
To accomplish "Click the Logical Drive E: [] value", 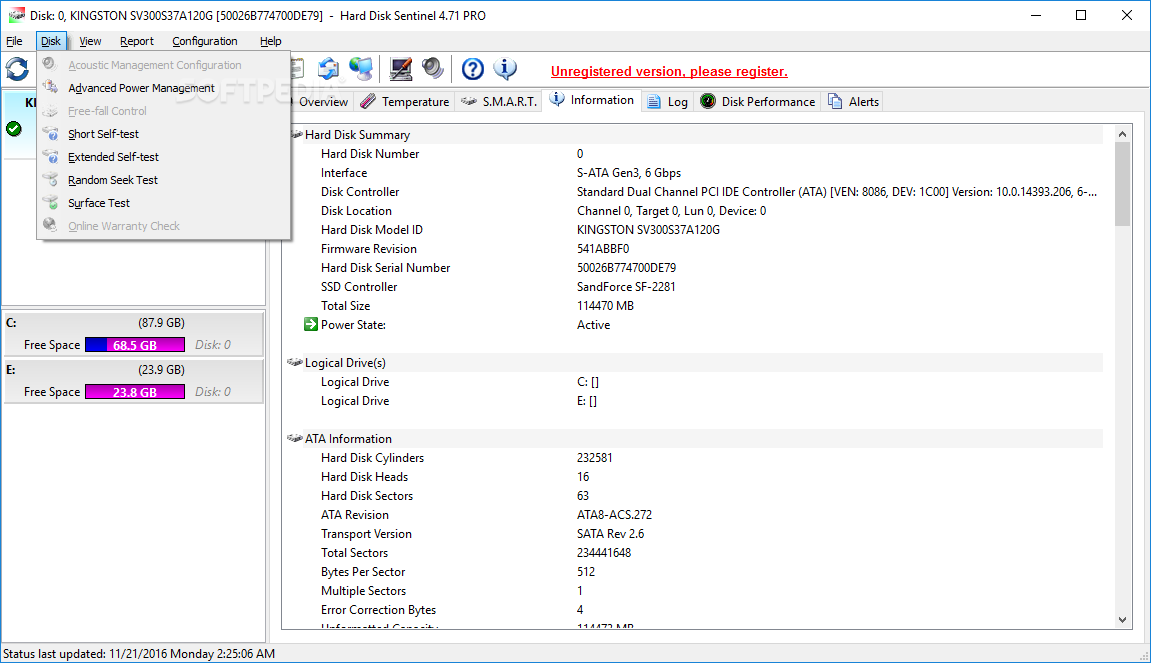I will pos(587,402).
